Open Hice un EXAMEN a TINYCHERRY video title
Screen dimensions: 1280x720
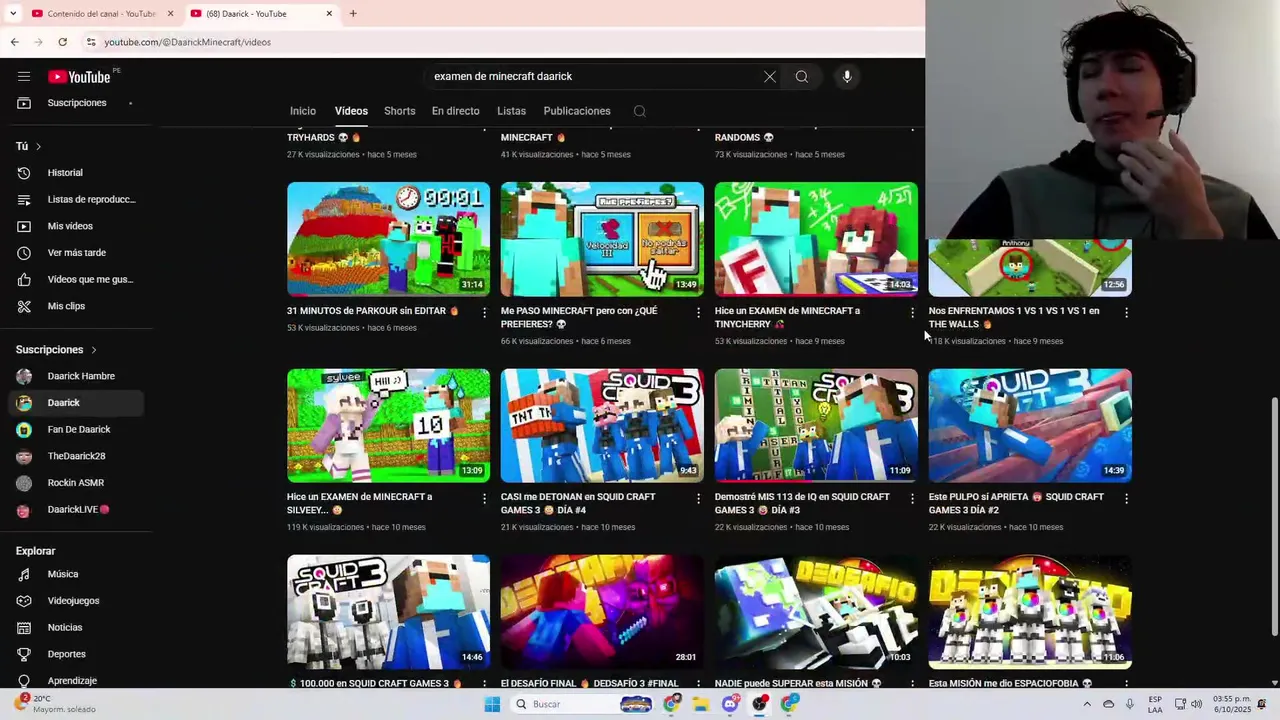tap(787, 317)
